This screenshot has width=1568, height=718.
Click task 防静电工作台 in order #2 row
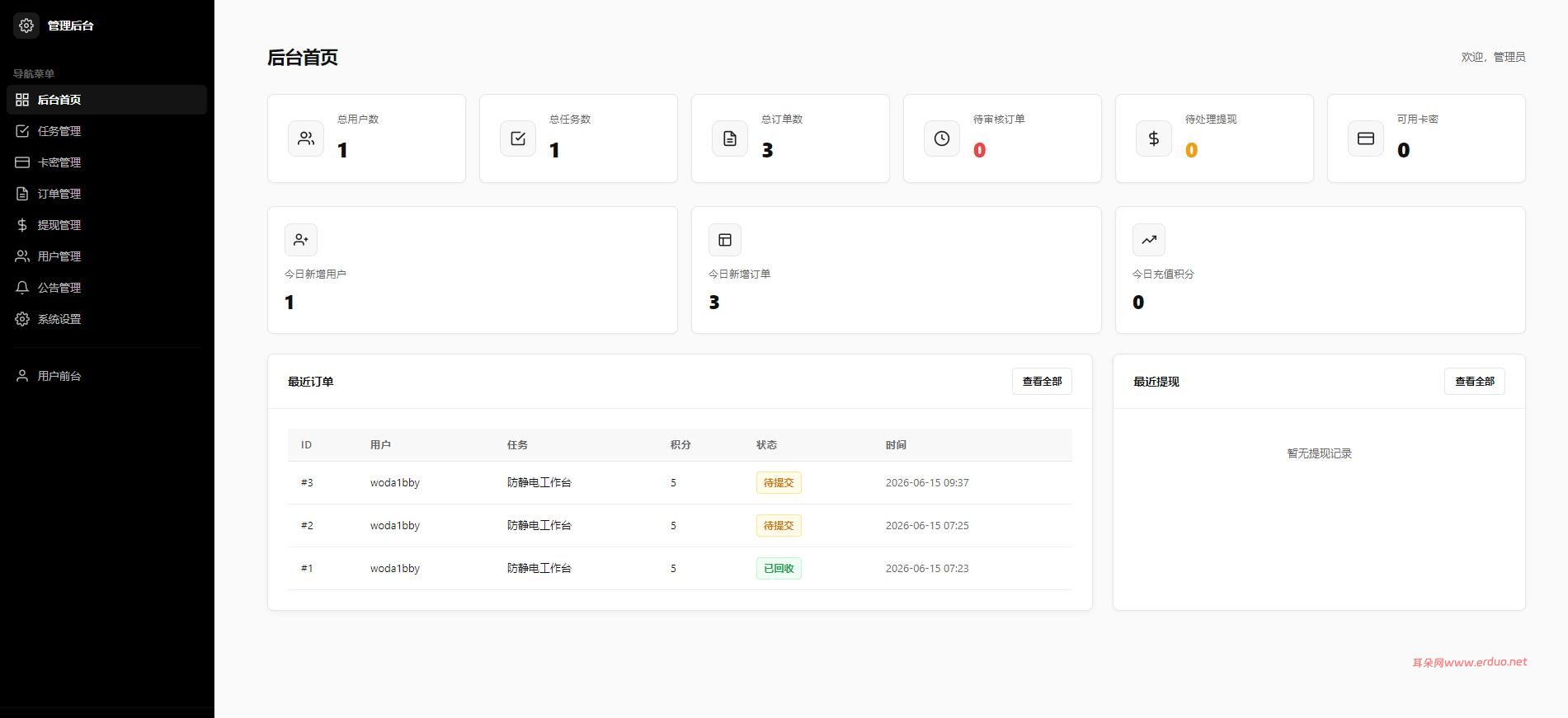point(539,526)
